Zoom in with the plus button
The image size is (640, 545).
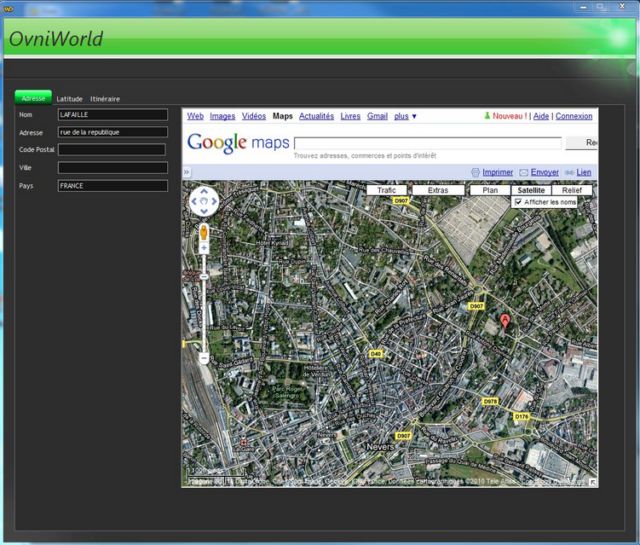(204, 248)
